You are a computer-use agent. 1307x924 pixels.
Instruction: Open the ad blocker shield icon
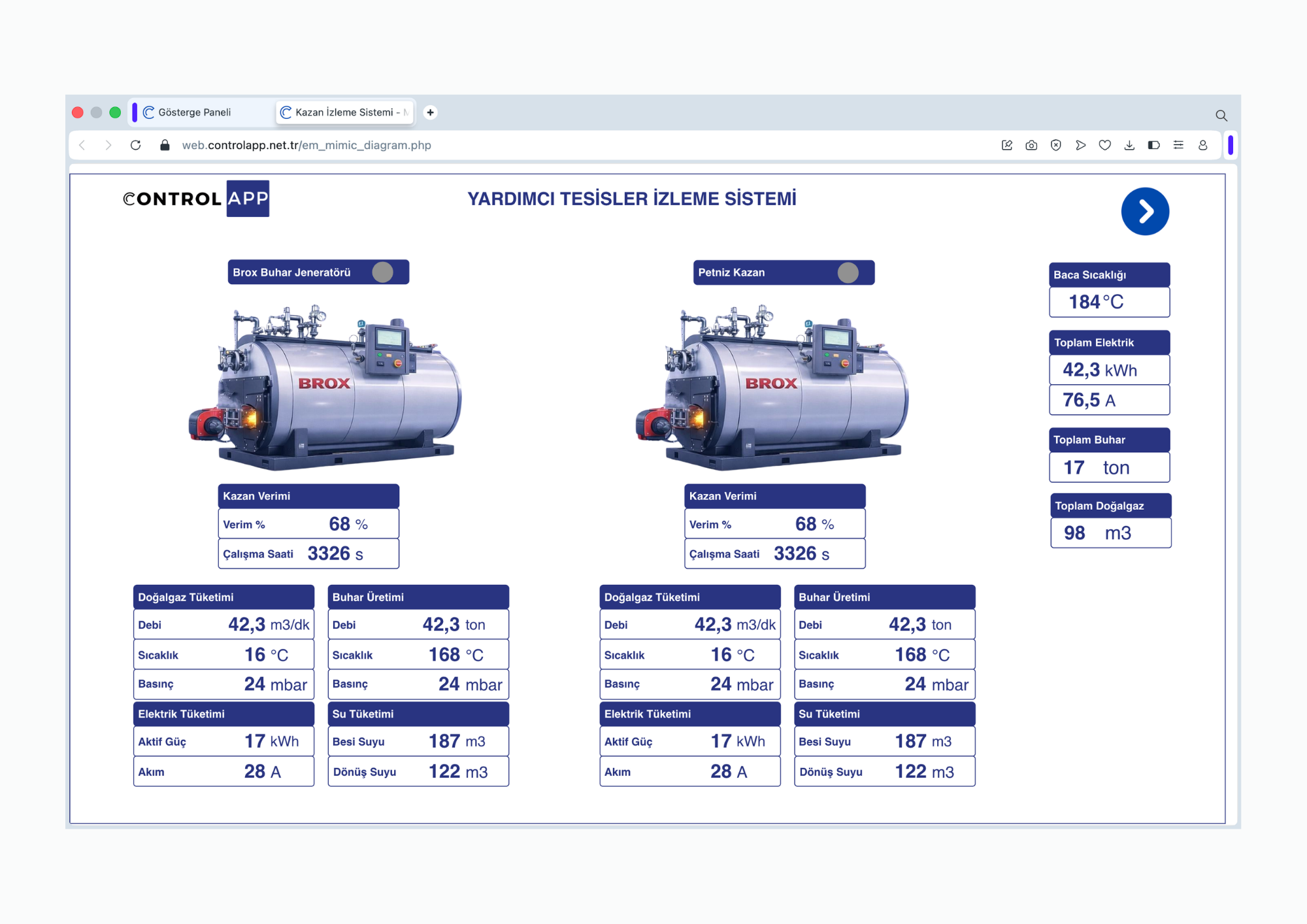[1055, 145]
